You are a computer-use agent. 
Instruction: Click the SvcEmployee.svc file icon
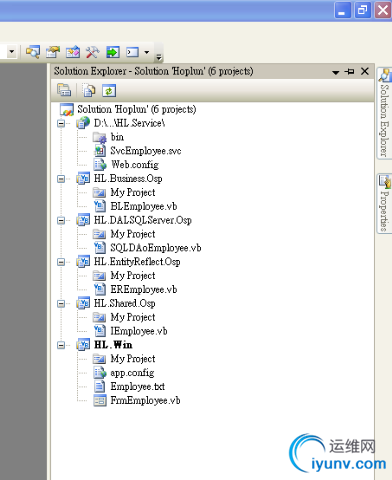click(100, 151)
